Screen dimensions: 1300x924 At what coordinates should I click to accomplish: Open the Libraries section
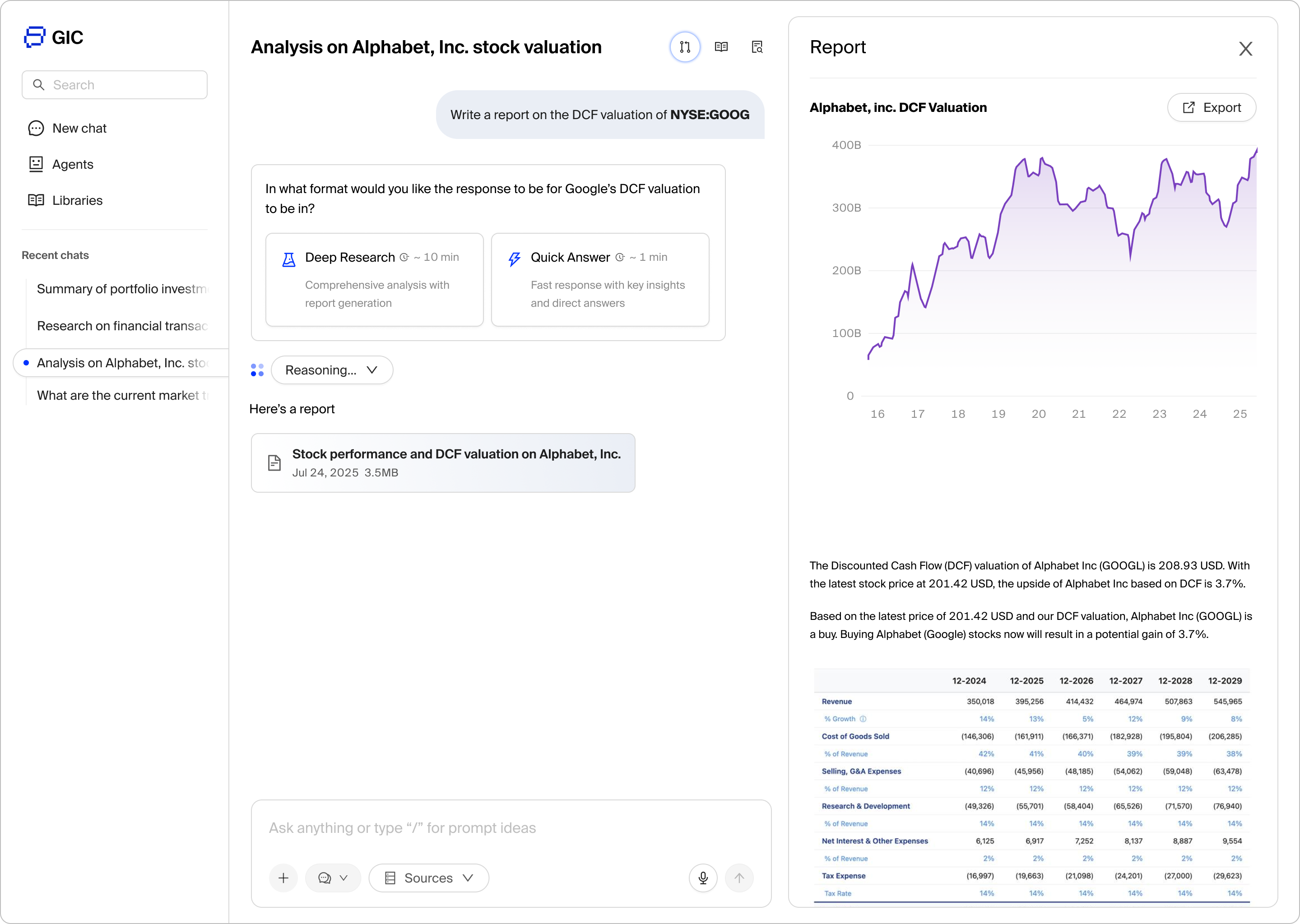tap(65, 200)
